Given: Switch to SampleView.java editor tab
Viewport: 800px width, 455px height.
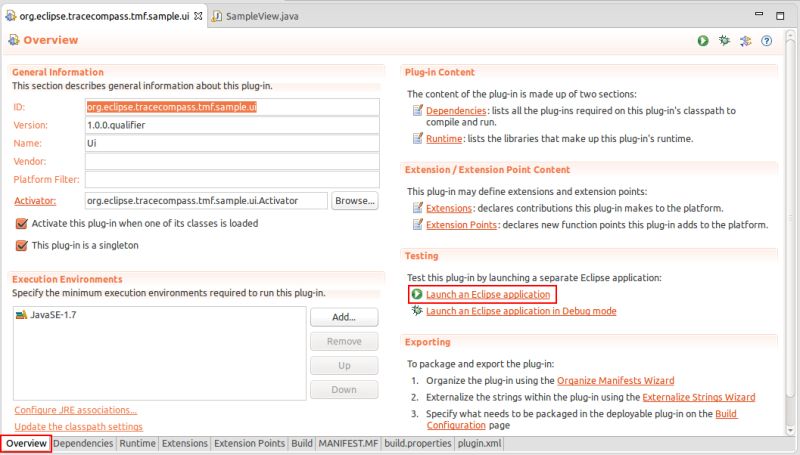Looking at the screenshot, I should [x=255, y=16].
